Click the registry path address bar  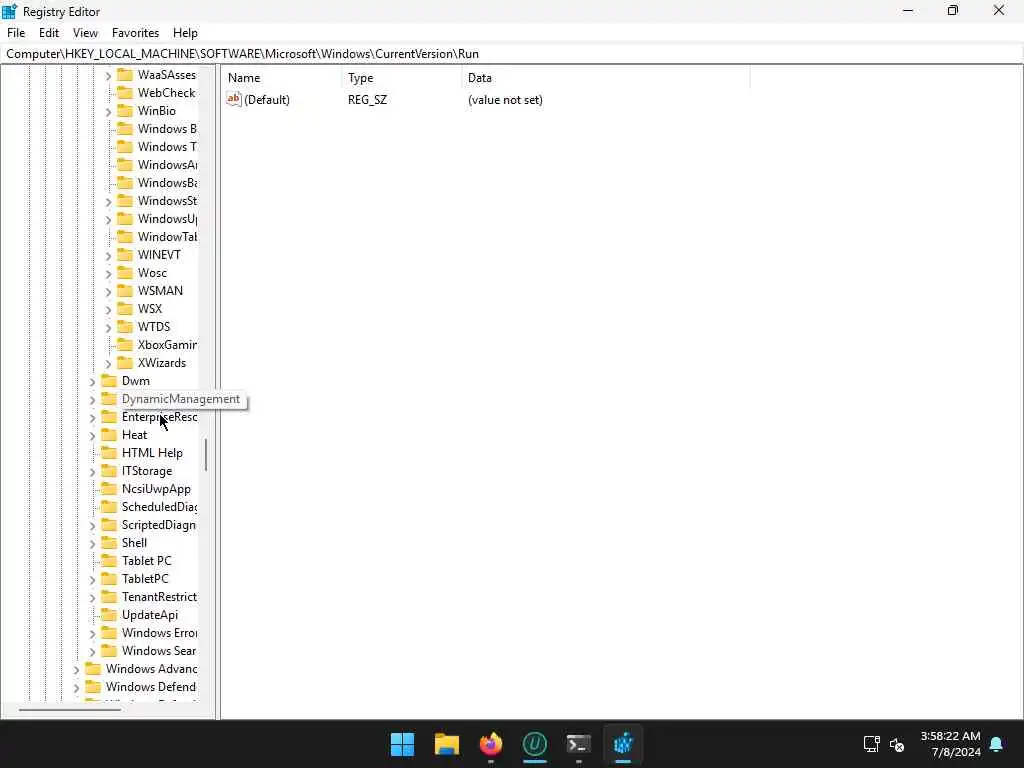[512, 54]
